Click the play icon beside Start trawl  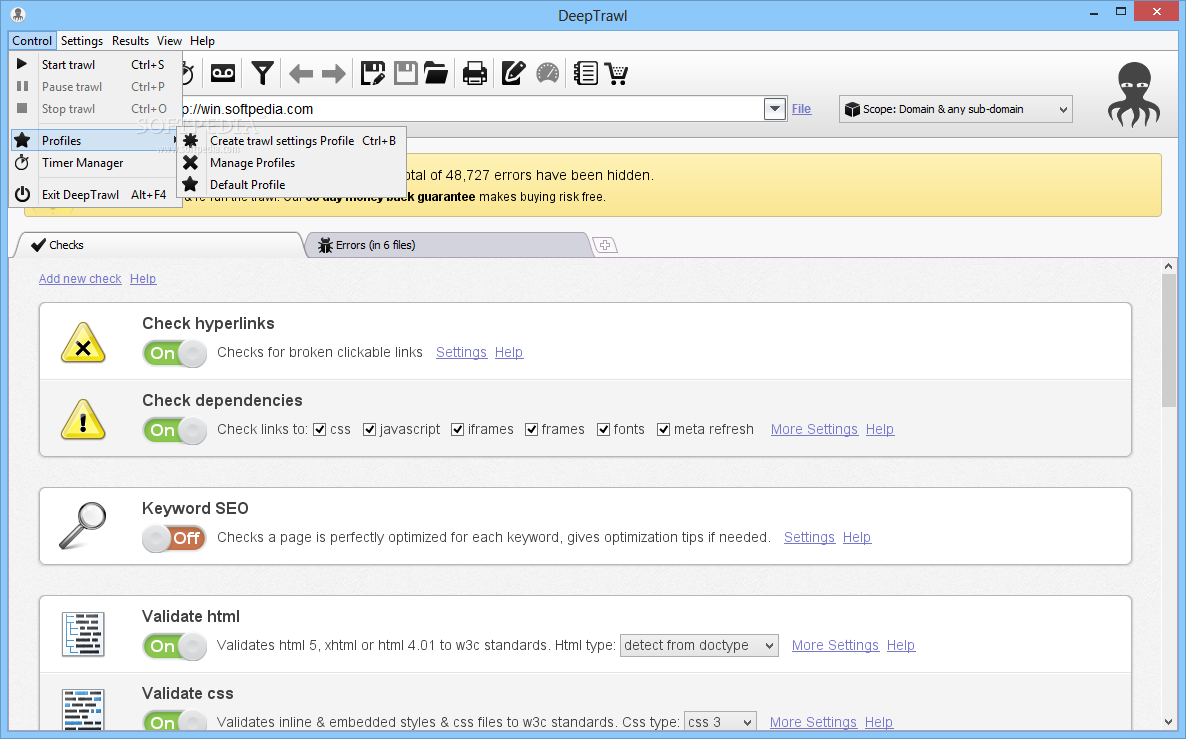click(22, 64)
